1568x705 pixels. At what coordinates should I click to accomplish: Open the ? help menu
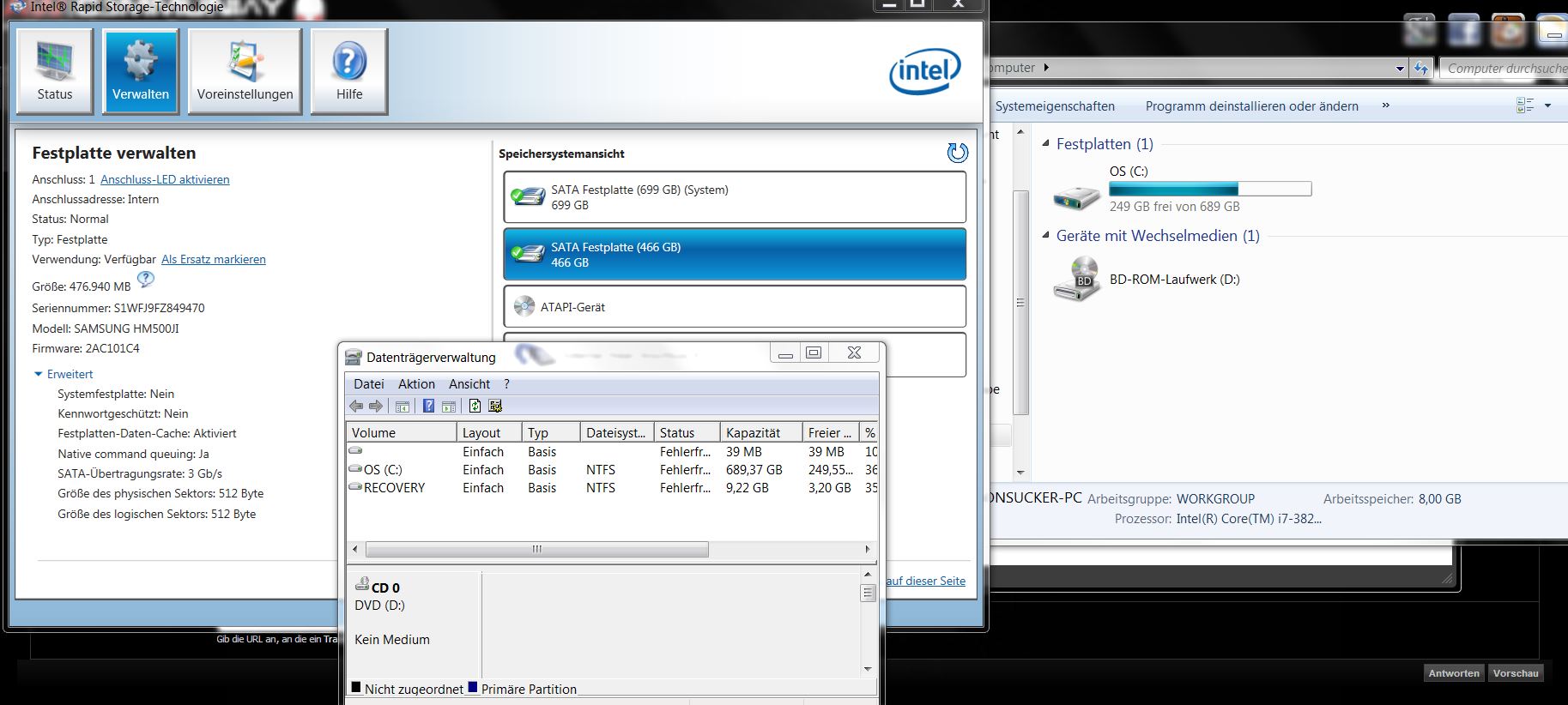pos(506,384)
